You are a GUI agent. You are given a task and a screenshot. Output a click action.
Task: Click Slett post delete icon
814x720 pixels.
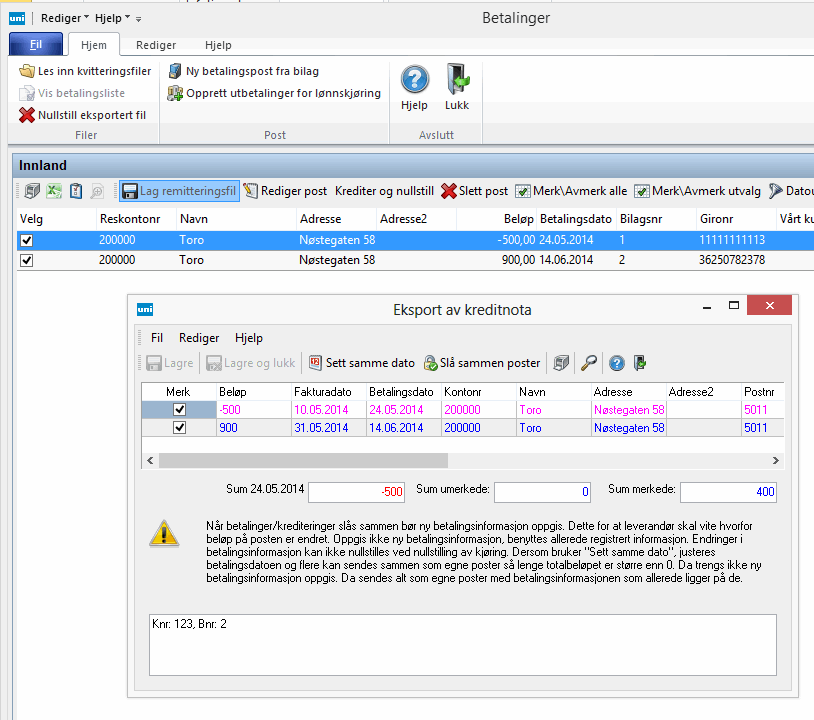pyautogui.click(x=450, y=191)
